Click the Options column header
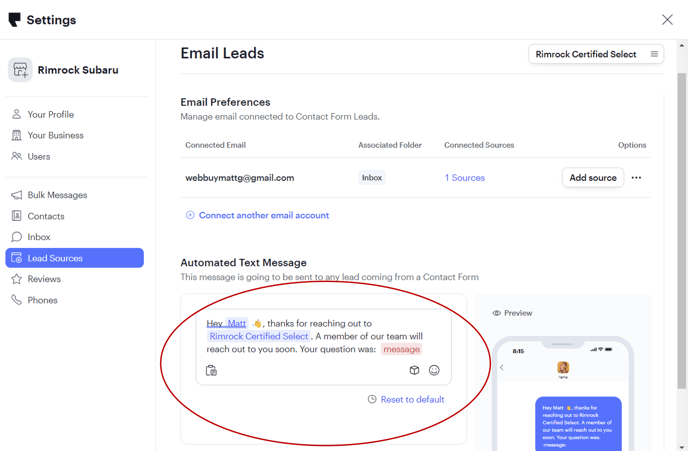The image size is (688, 451). coord(632,145)
